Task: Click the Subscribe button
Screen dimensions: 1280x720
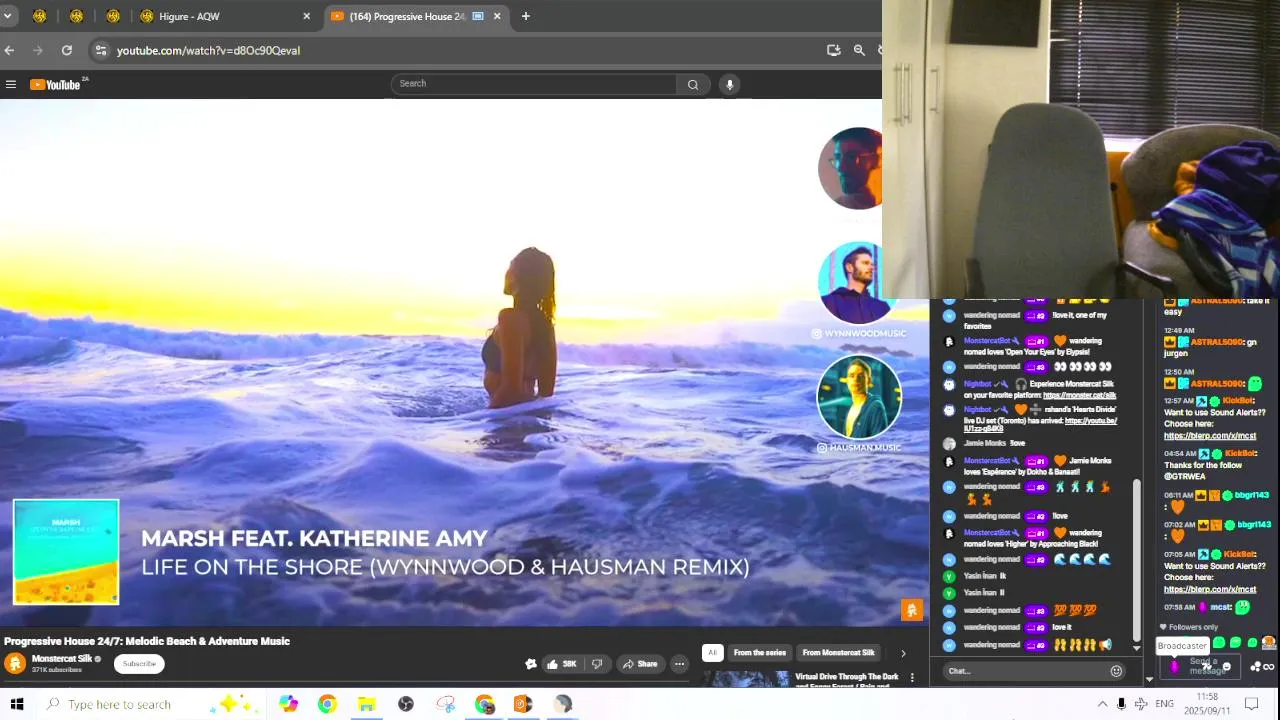Action: 139,664
